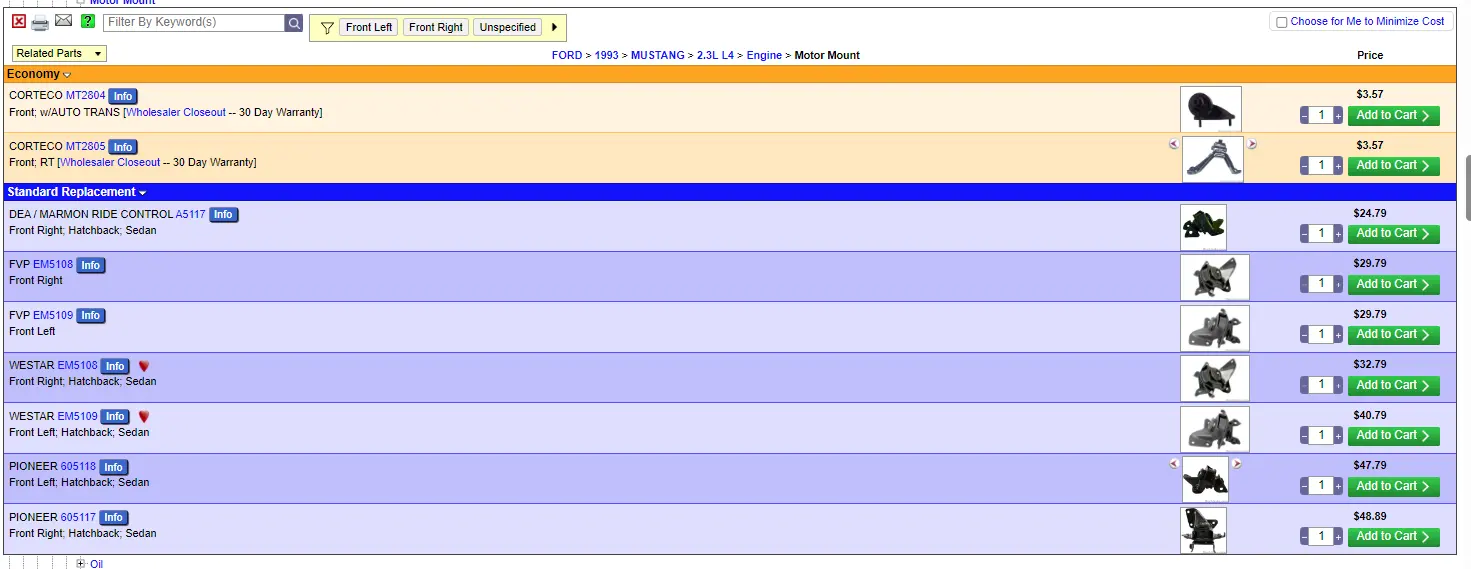Image resolution: width=1471 pixels, height=569 pixels.
Task: Add DEA / MARMON A5117 to cart
Action: (1393, 234)
